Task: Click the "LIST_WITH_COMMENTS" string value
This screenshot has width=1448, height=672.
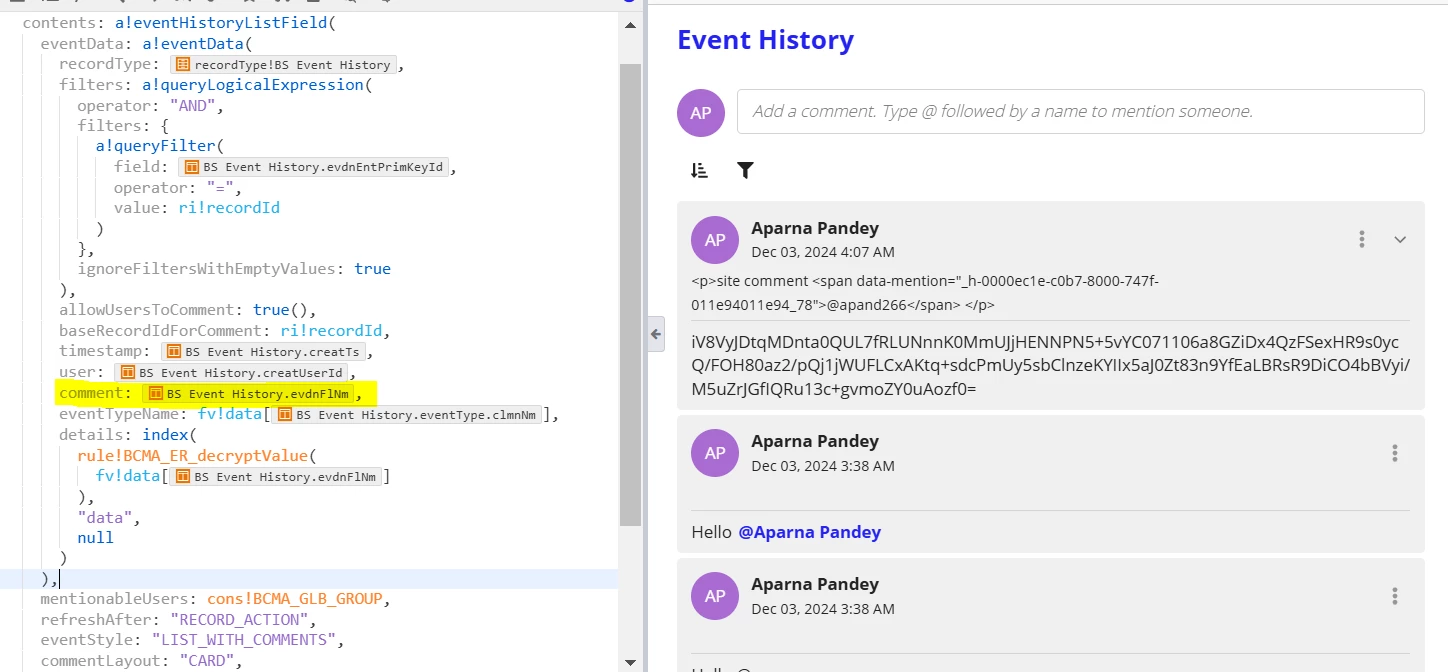Action: click(x=243, y=640)
